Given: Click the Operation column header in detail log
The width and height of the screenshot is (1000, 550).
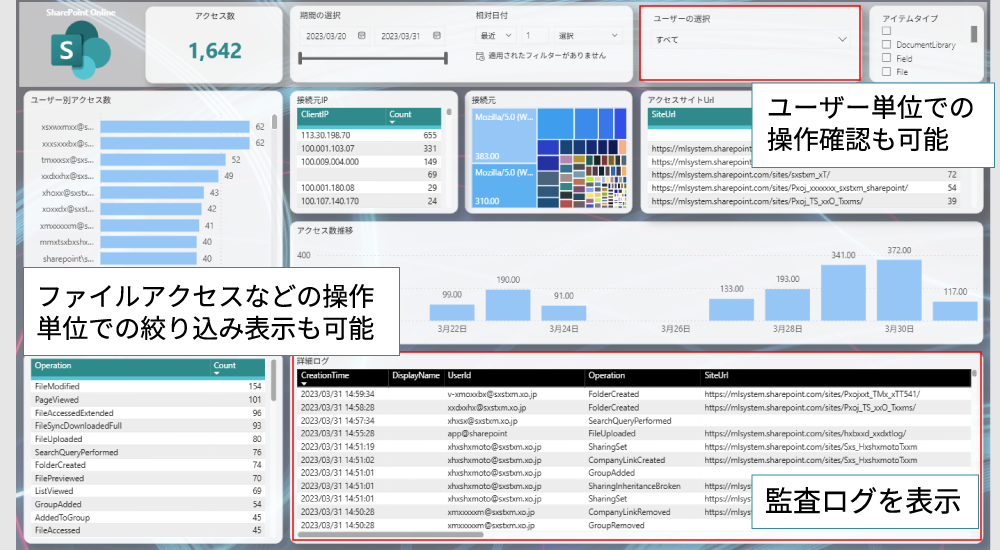Looking at the screenshot, I should 607,376.
